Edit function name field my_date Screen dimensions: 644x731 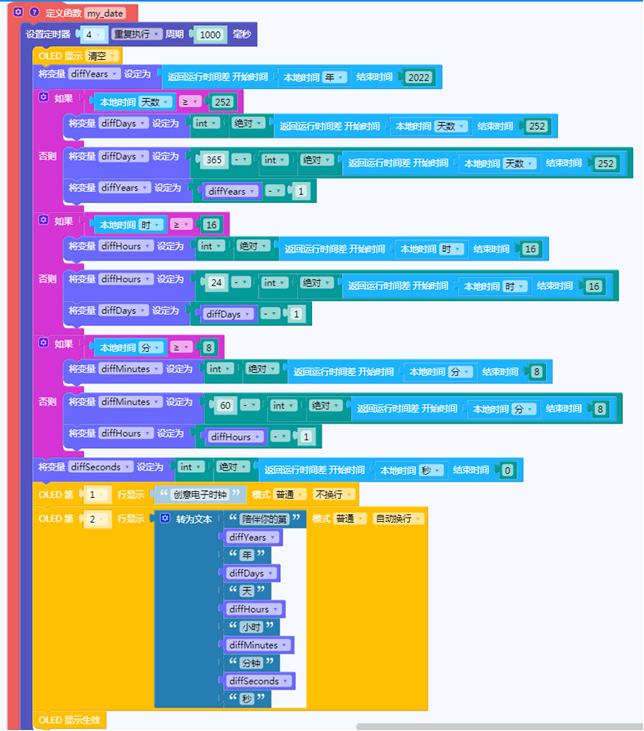click(105, 13)
